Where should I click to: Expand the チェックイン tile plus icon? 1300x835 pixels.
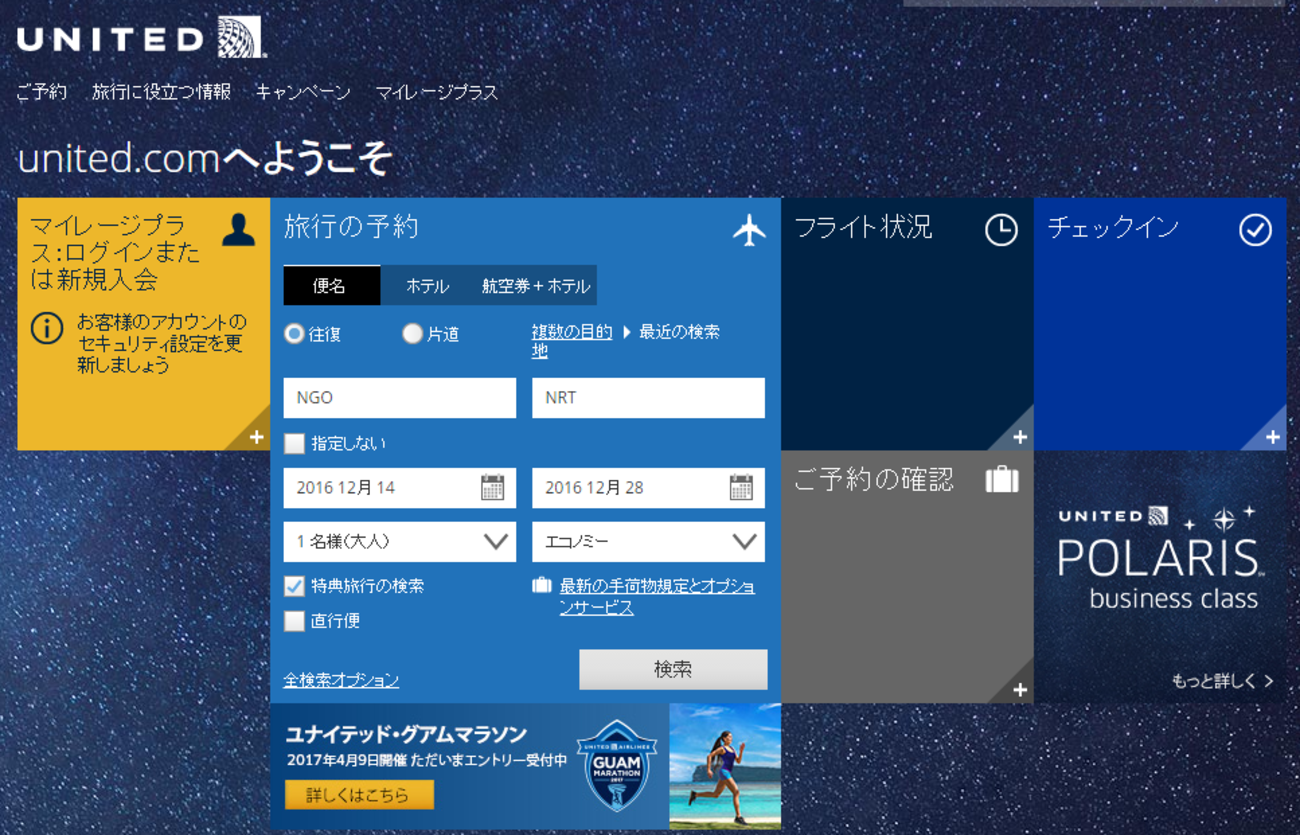tap(1273, 437)
